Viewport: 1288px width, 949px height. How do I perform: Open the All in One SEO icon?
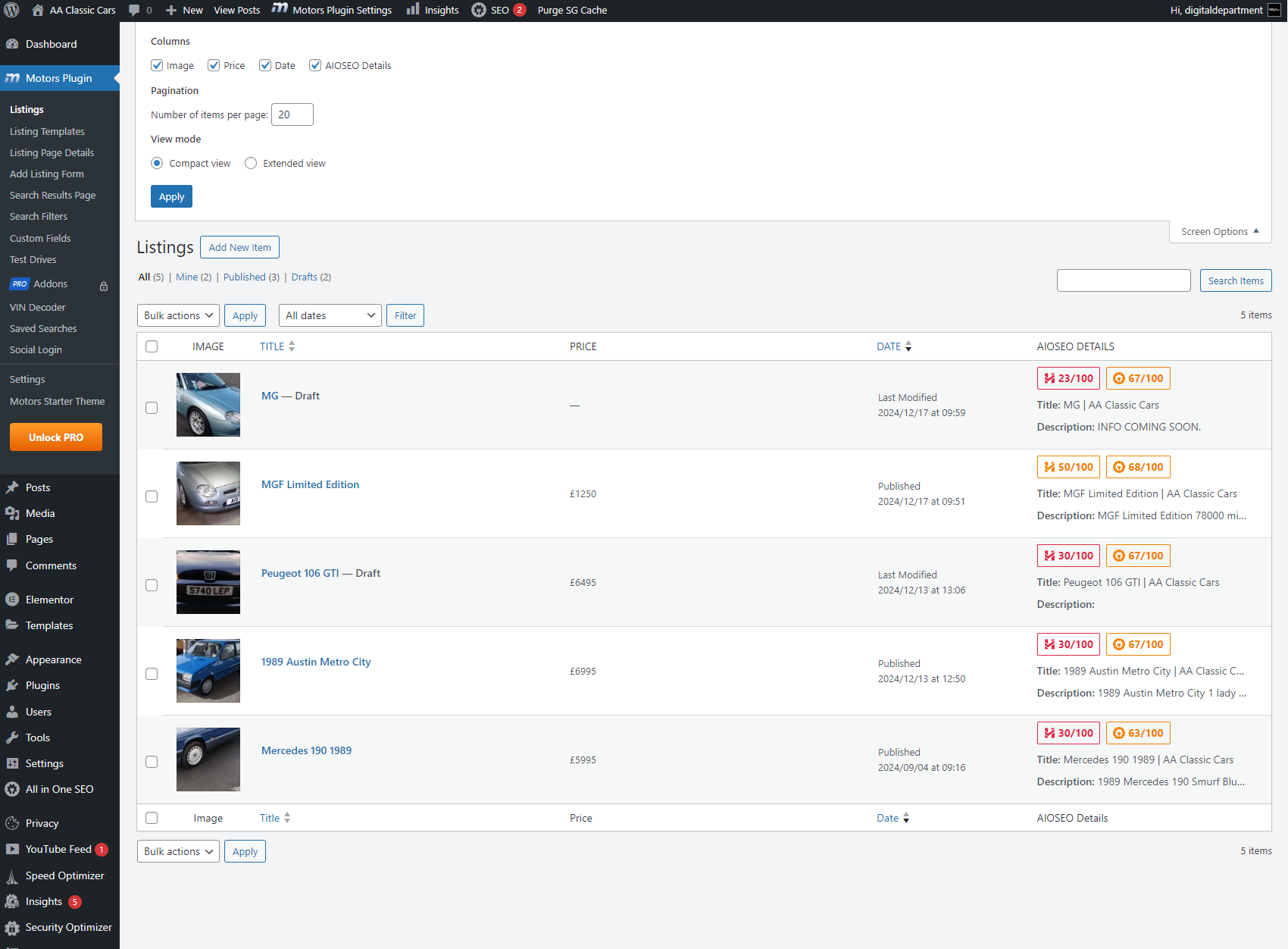coord(12,789)
